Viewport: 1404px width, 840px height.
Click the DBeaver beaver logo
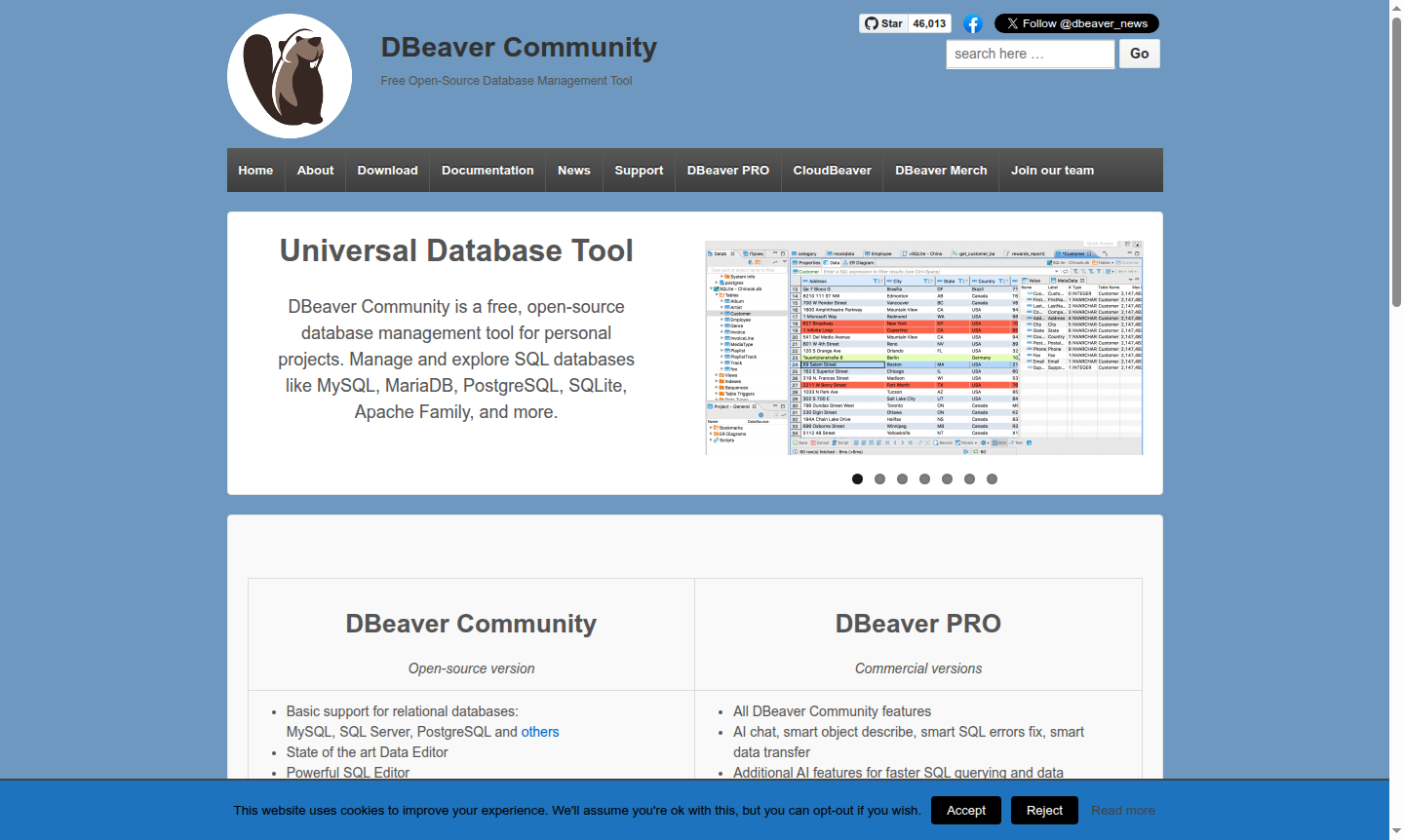pyautogui.click(x=289, y=75)
